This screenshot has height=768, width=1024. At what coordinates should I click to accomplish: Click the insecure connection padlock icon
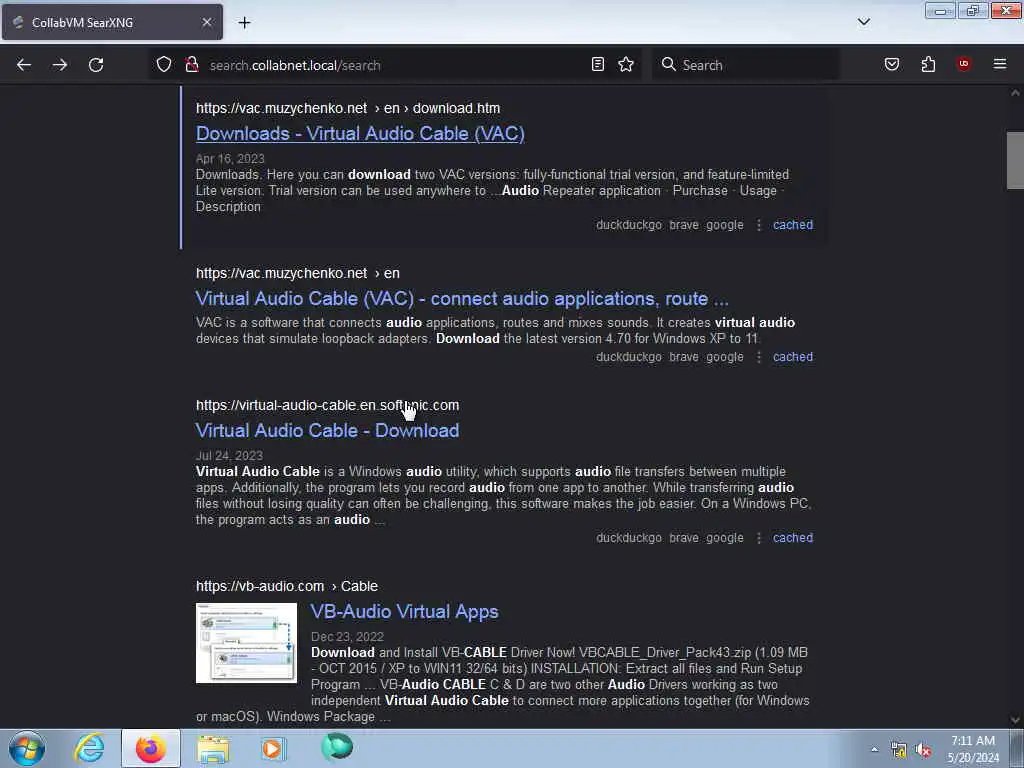tap(191, 64)
